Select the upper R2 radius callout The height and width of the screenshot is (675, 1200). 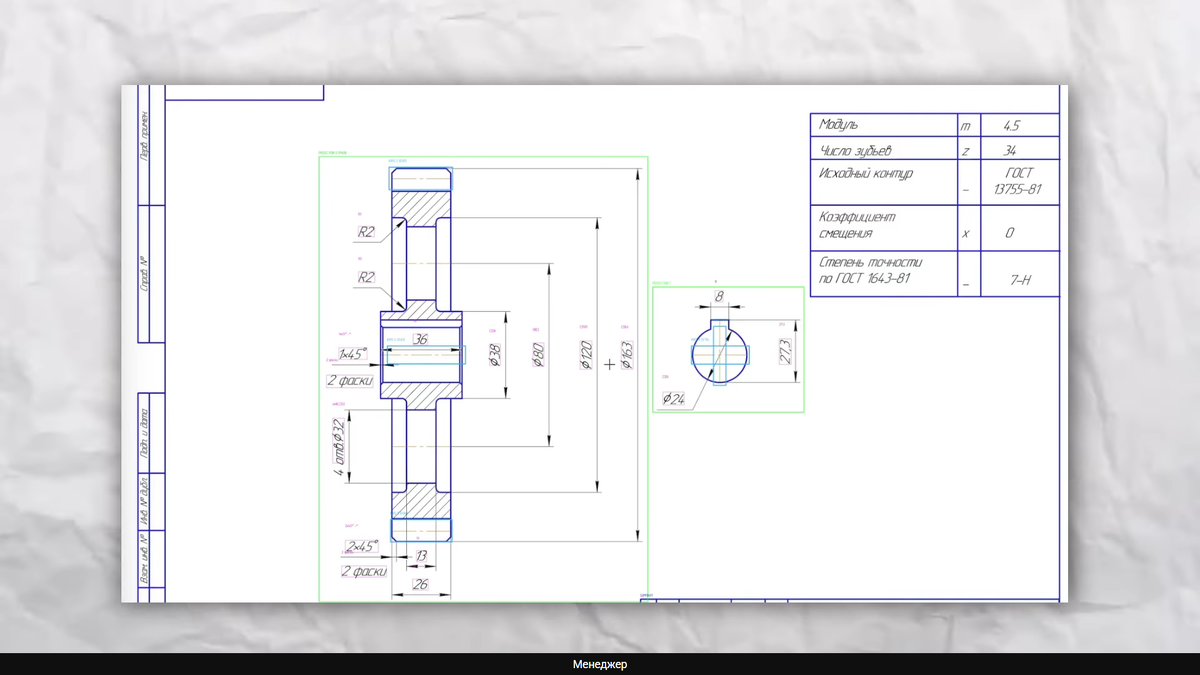[x=366, y=232]
